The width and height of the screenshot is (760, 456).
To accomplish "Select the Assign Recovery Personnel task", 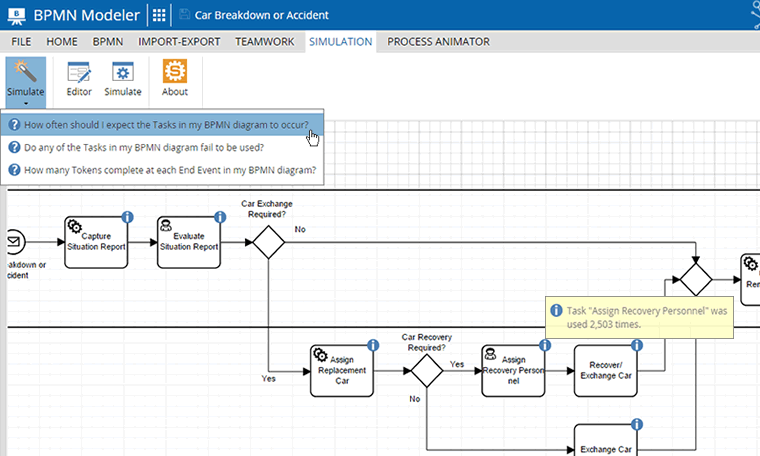I will (x=513, y=371).
